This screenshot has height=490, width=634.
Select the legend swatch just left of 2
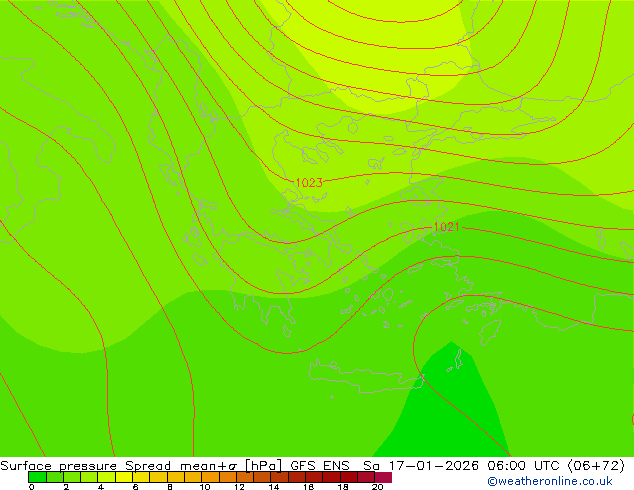(x=55, y=477)
